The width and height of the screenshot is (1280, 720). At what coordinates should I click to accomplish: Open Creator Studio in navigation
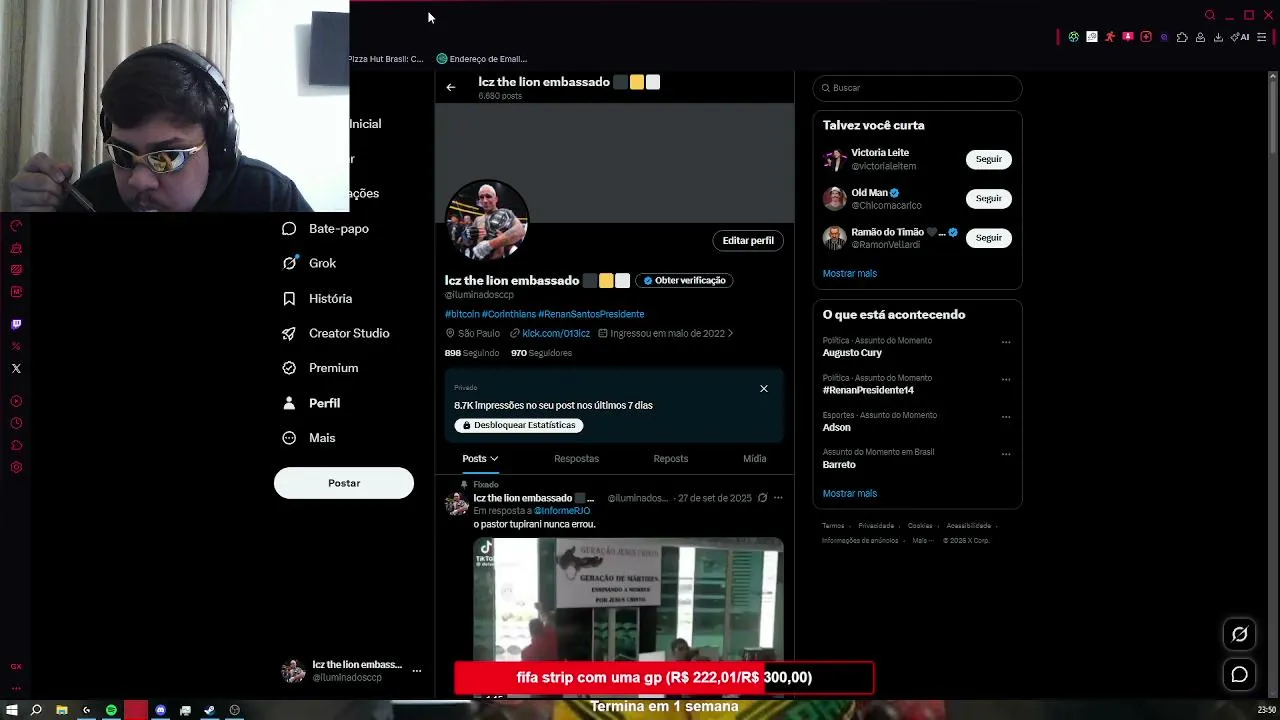coord(337,333)
